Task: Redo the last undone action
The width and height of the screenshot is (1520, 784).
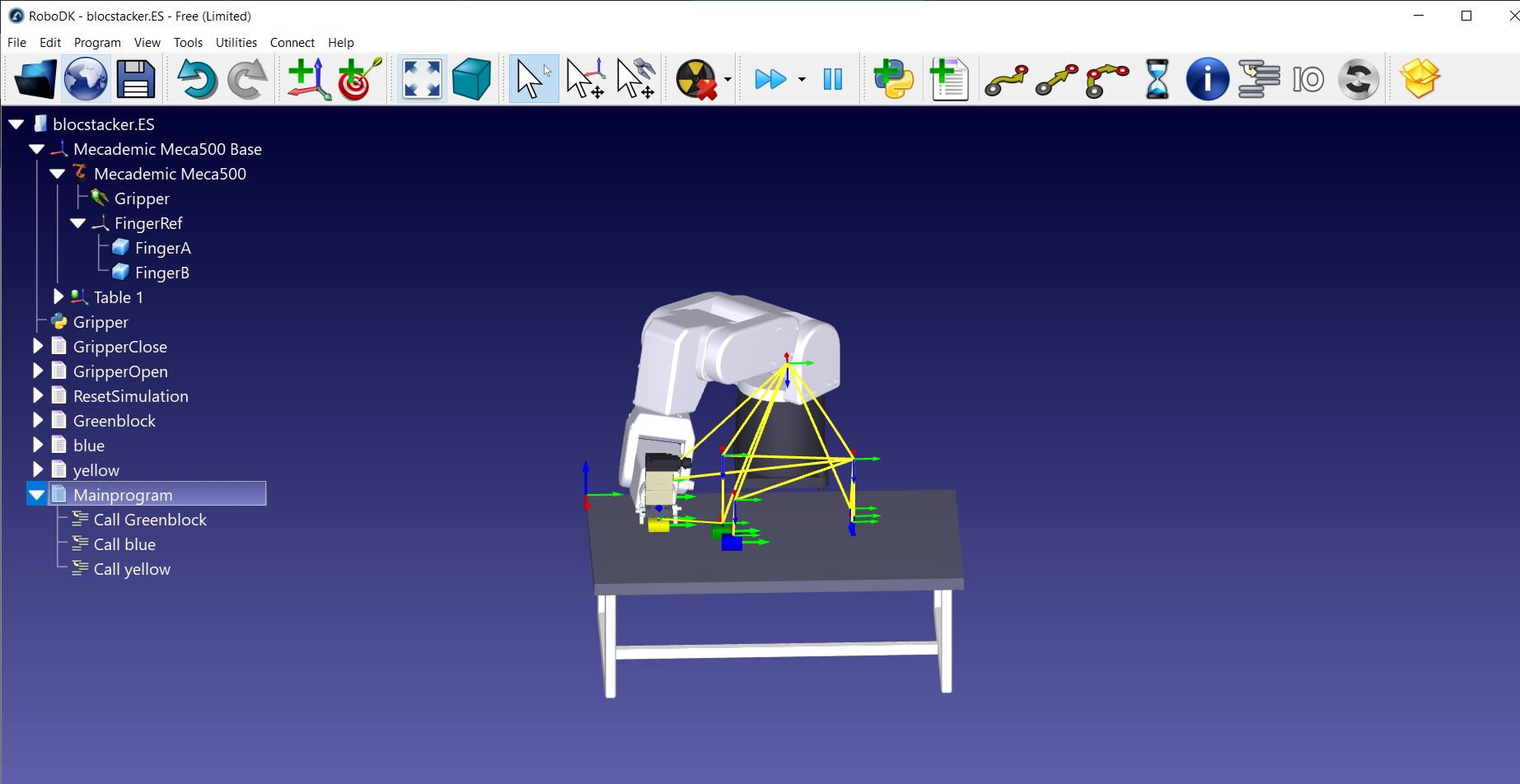Action: click(247, 79)
